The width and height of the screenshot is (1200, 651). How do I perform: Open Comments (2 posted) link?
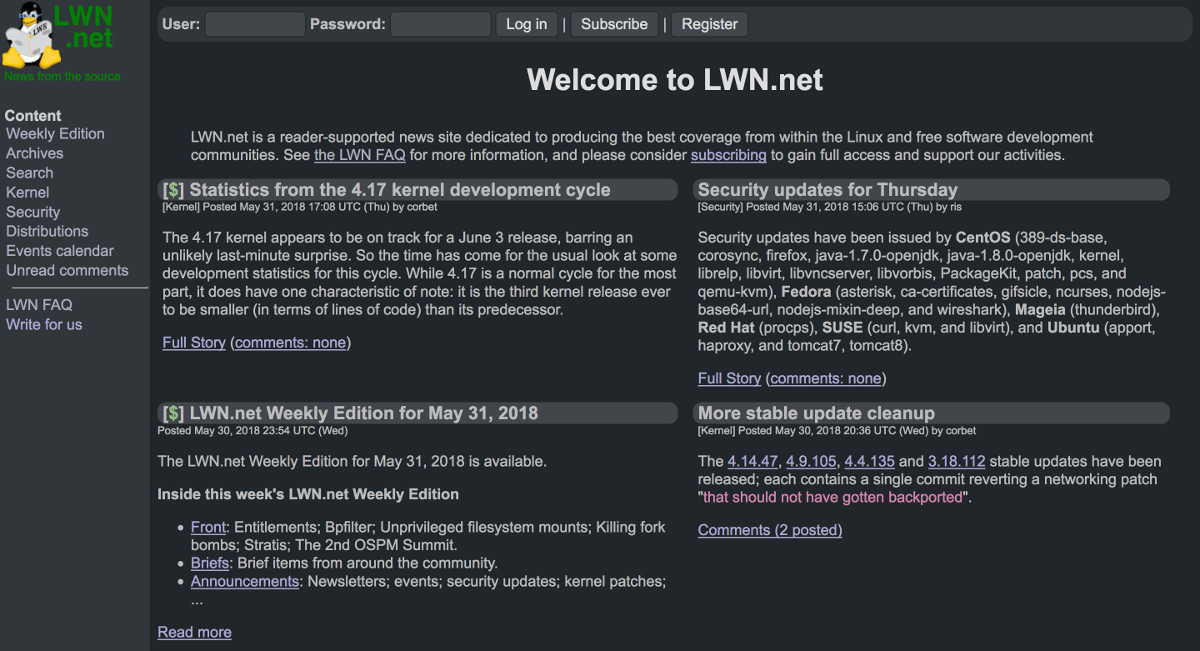(x=770, y=530)
